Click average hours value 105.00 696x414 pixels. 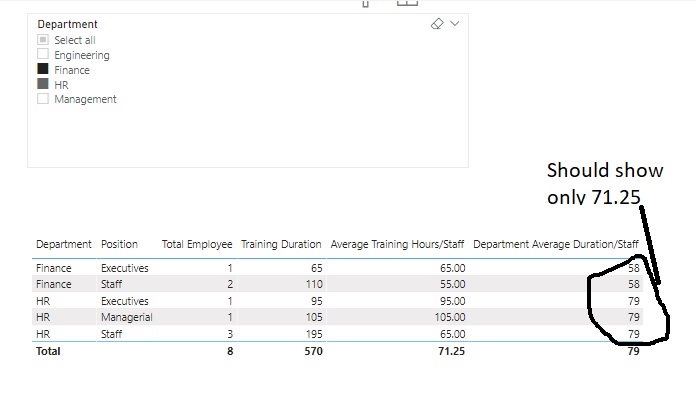450,317
